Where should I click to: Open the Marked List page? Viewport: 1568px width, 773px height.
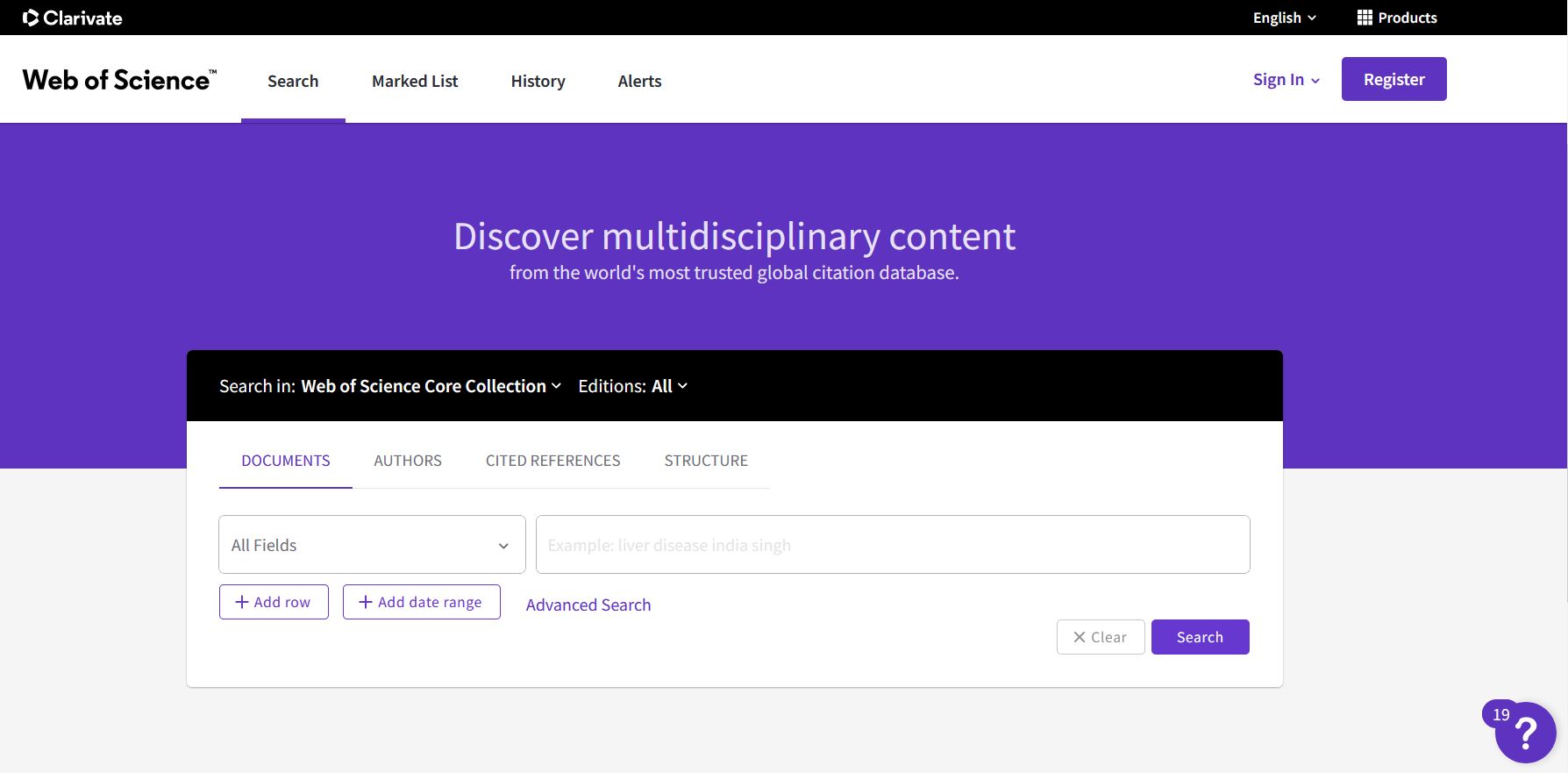click(x=415, y=81)
